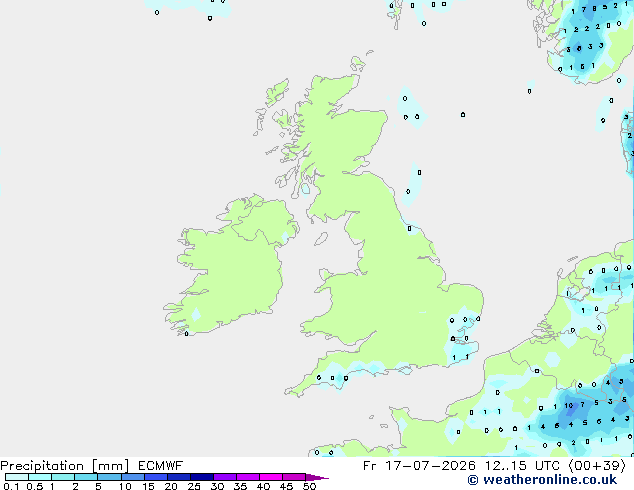The height and width of the screenshot is (490, 634).
Task: Select the legend swatch between 5 and 10
Action: (109, 477)
